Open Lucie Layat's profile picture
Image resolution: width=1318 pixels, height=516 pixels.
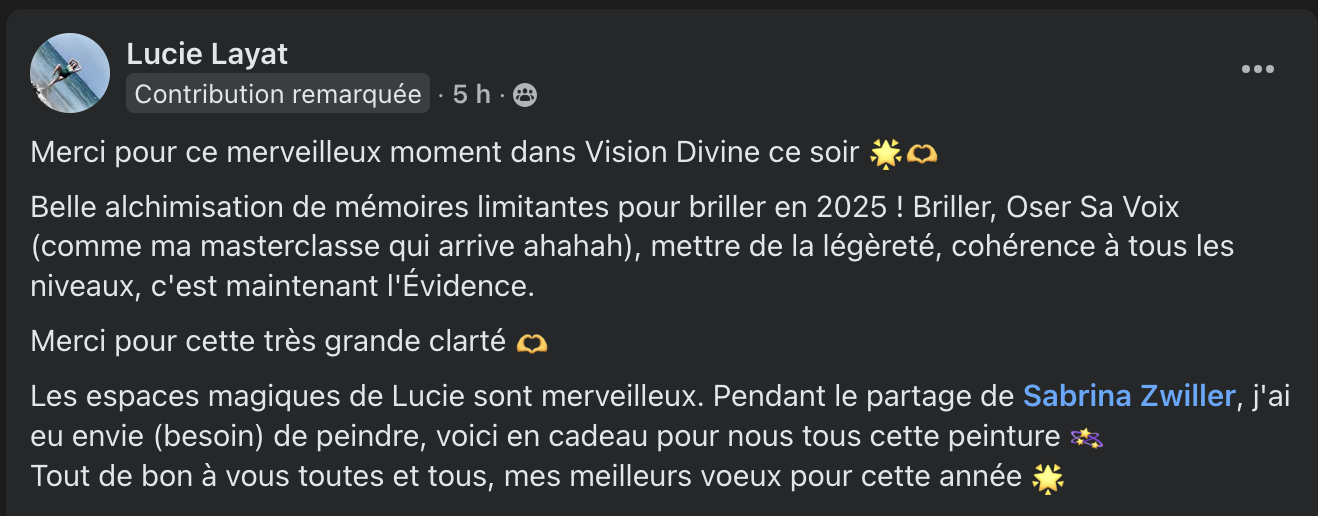tap(70, 73)
